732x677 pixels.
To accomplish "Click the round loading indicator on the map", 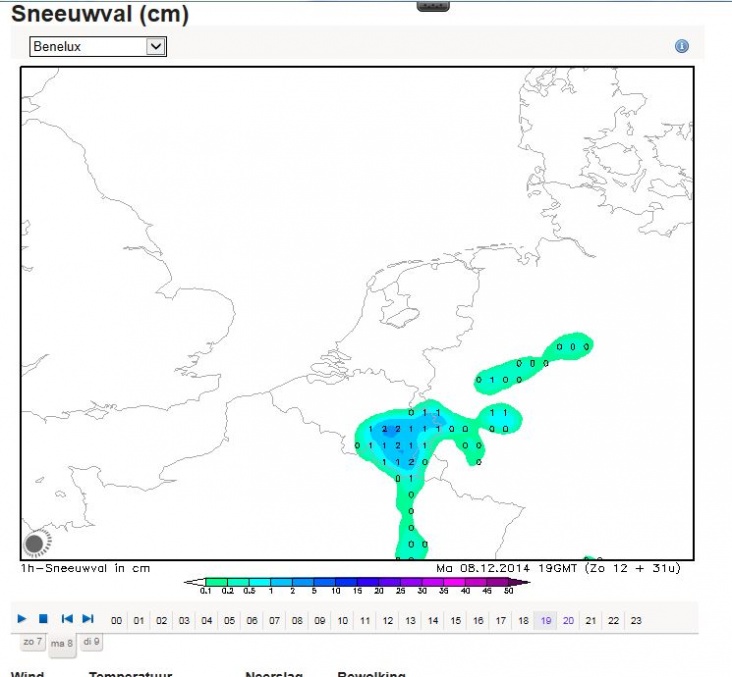I will (35, 543).
